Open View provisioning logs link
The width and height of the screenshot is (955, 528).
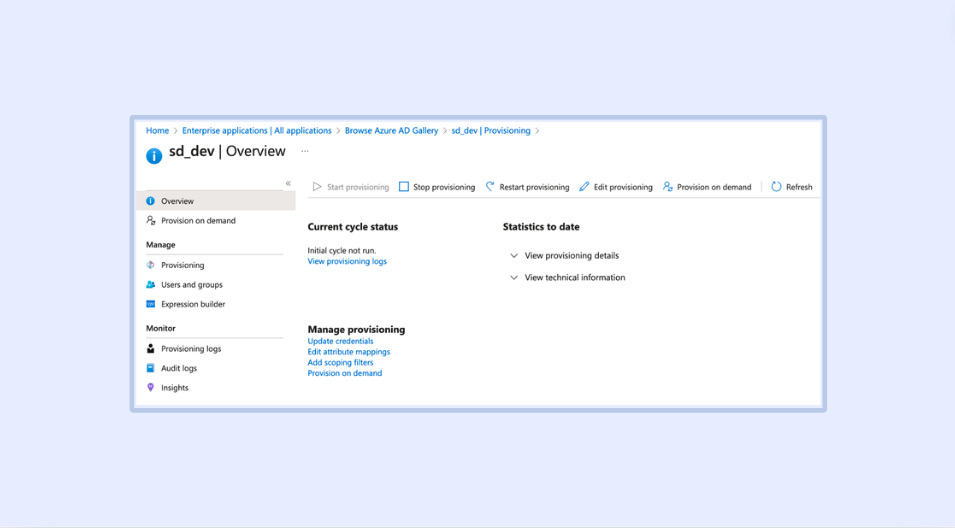[x=347, y=261]
